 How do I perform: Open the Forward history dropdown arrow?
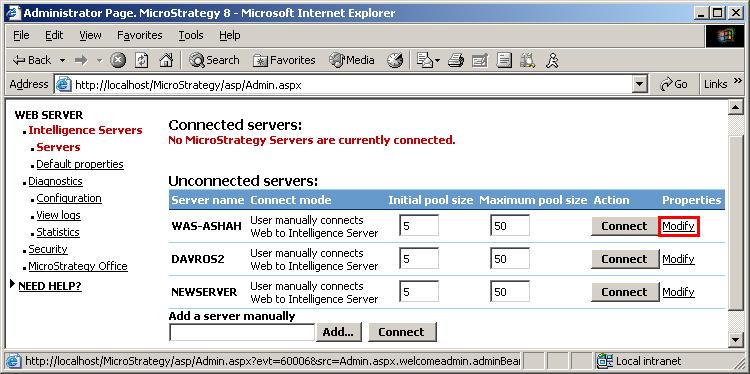100,61
